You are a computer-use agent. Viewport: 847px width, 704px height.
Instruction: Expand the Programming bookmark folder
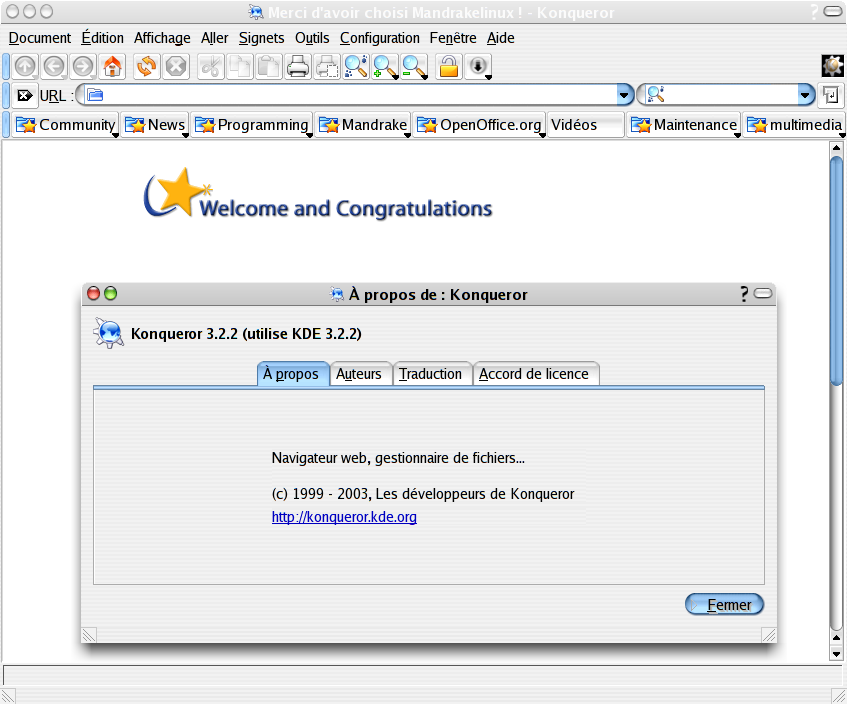[x=252, y=125]
